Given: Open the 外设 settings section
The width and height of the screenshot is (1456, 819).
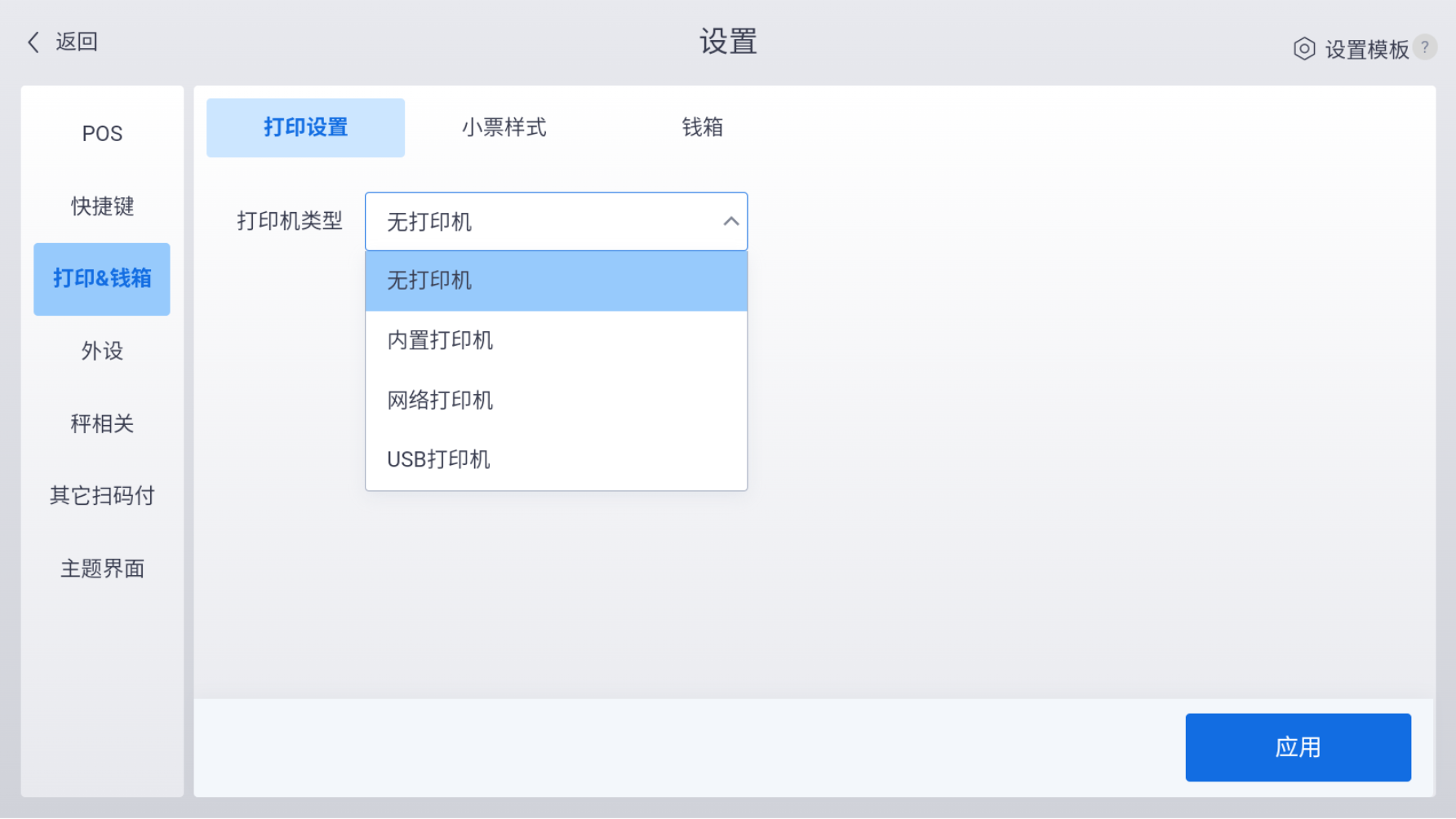Looking at the screenshot, I should pyautogui.click(x=102, y=352).
